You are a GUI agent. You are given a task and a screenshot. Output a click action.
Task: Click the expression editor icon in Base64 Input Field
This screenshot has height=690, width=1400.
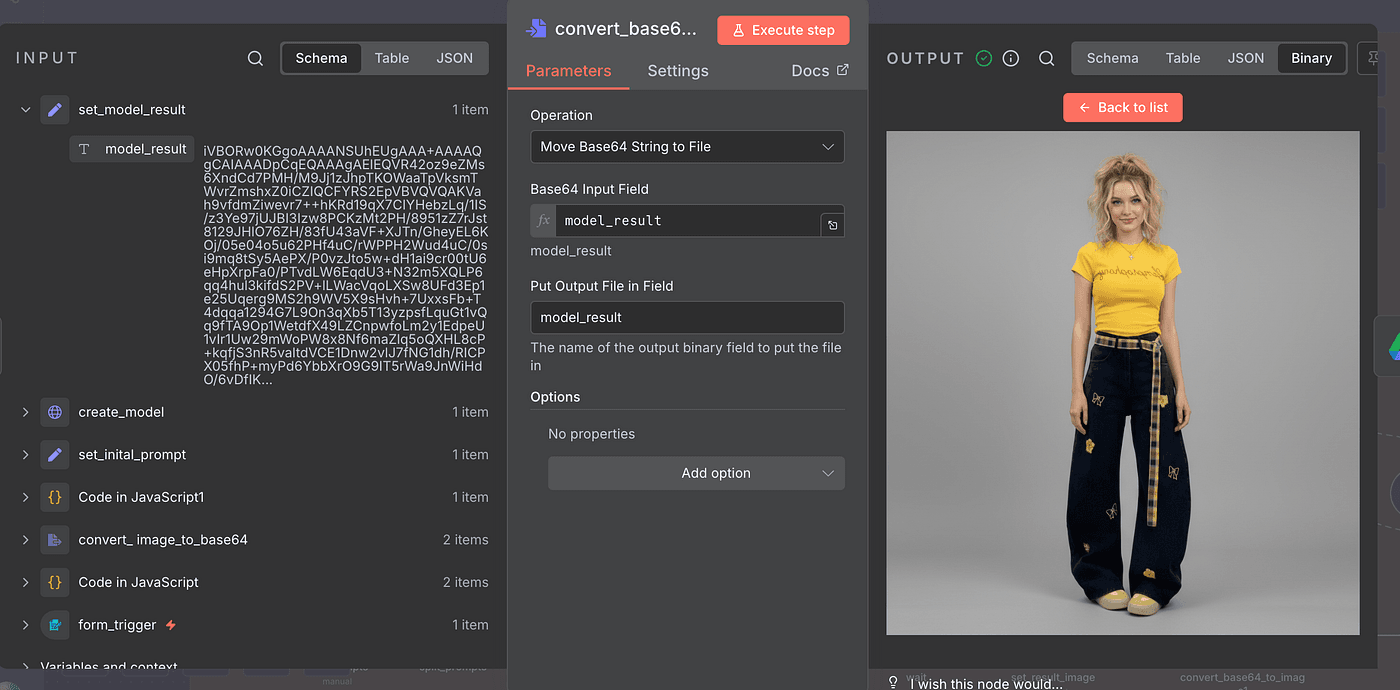pyautogui.click(x=832, y=225)
